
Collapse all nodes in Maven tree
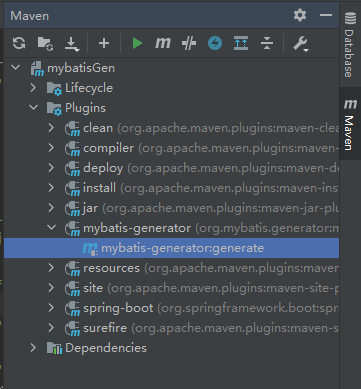[267, 43]
